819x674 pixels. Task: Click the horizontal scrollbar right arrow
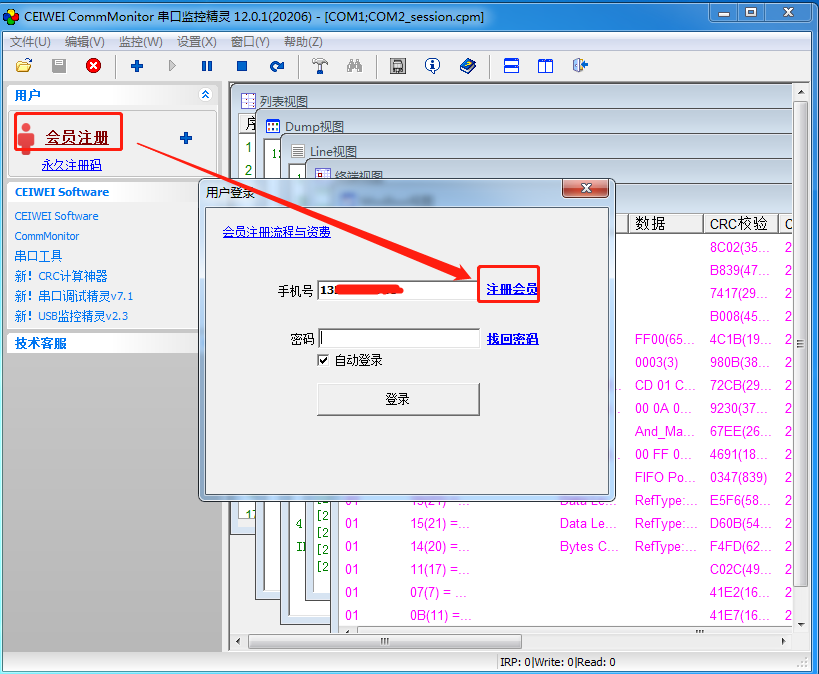click(x=783, y=641)
